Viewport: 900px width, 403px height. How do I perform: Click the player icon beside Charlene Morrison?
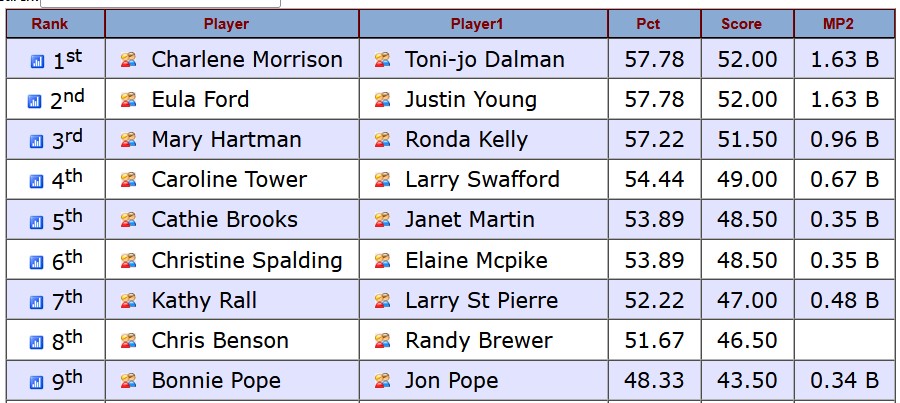coord(128,60)
